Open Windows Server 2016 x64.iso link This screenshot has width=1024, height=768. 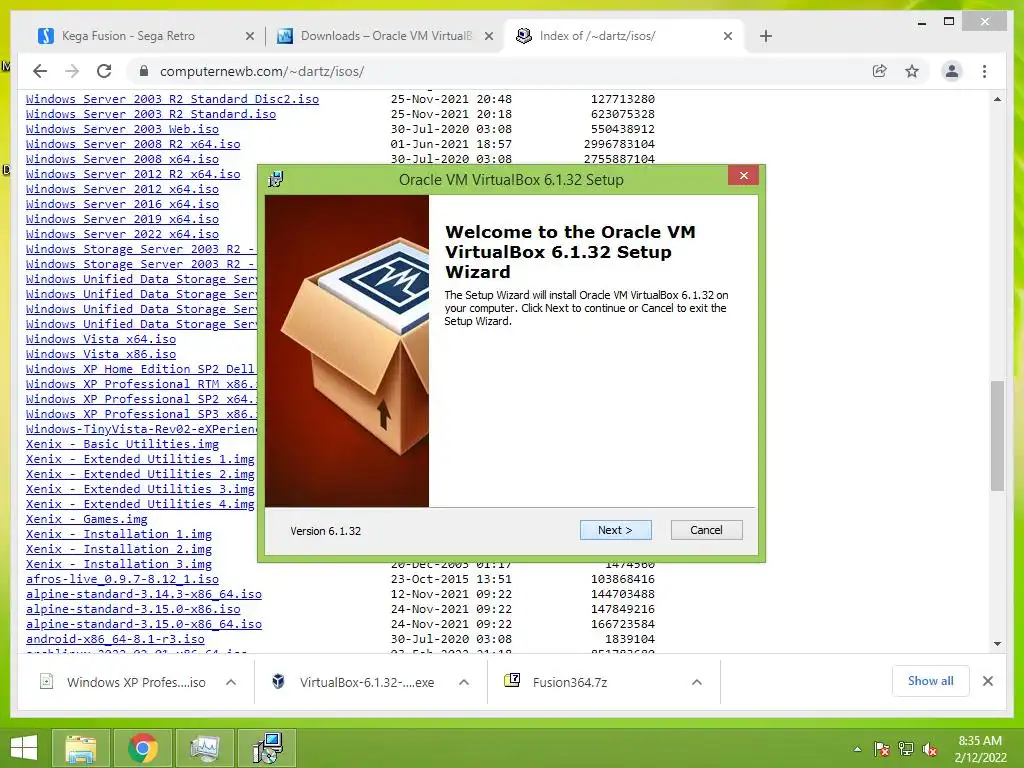pos(122,204)
